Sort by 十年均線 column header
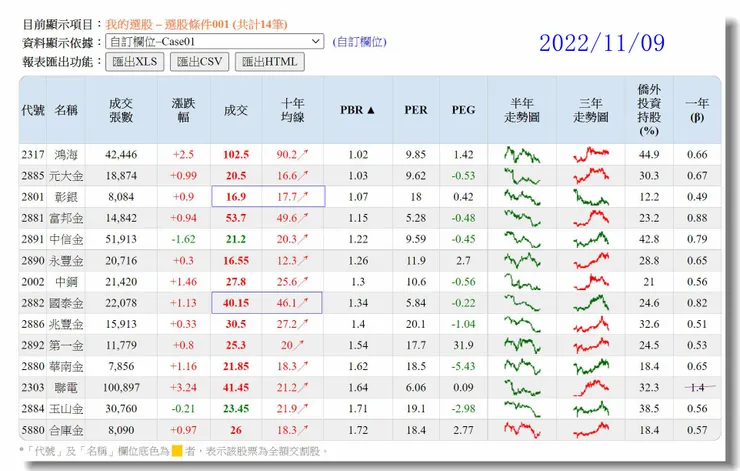Viewport: 740px width, 471px height. (292, 110)
